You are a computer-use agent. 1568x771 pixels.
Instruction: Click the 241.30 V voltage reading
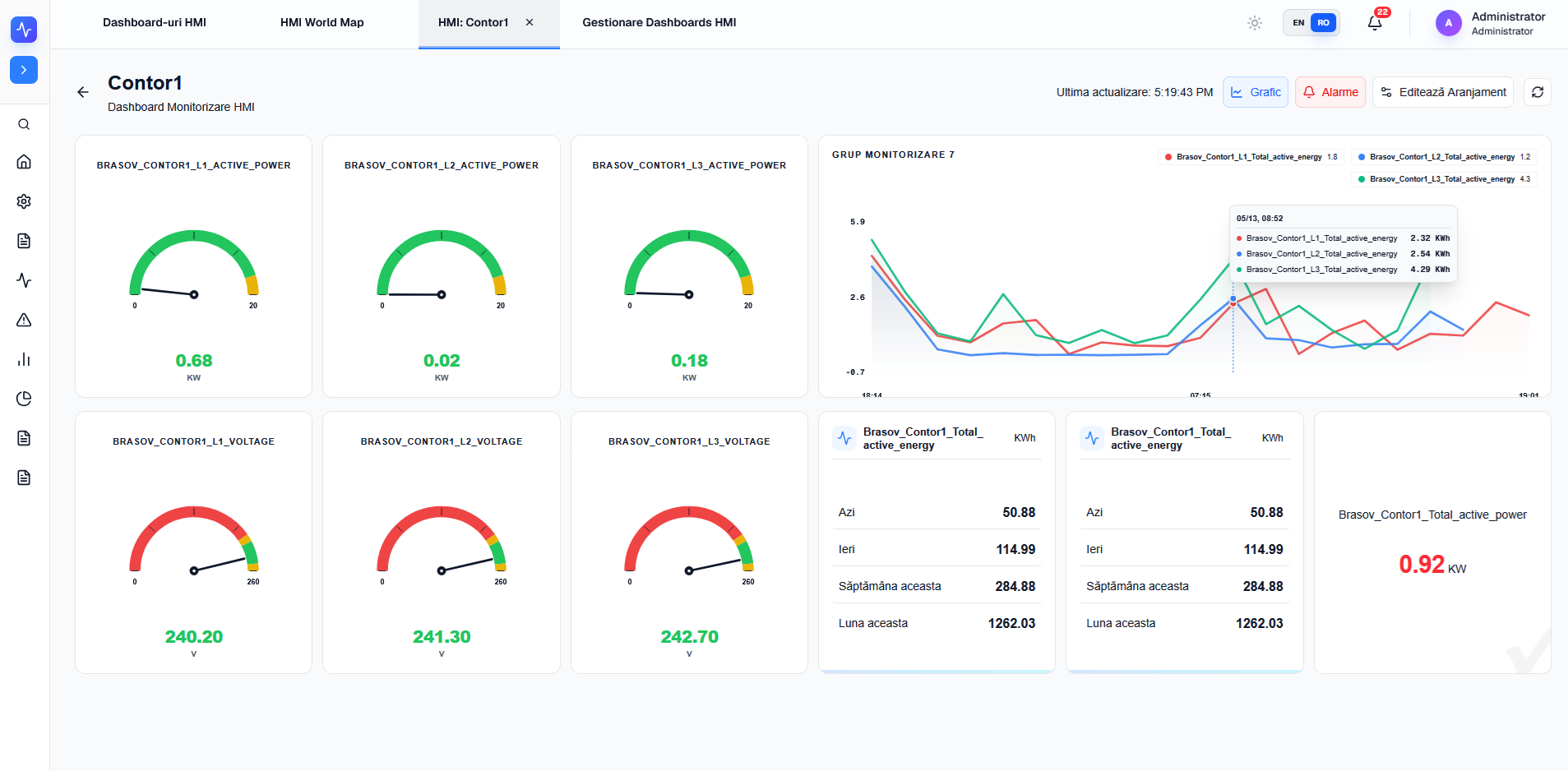(x=442, y=637)
